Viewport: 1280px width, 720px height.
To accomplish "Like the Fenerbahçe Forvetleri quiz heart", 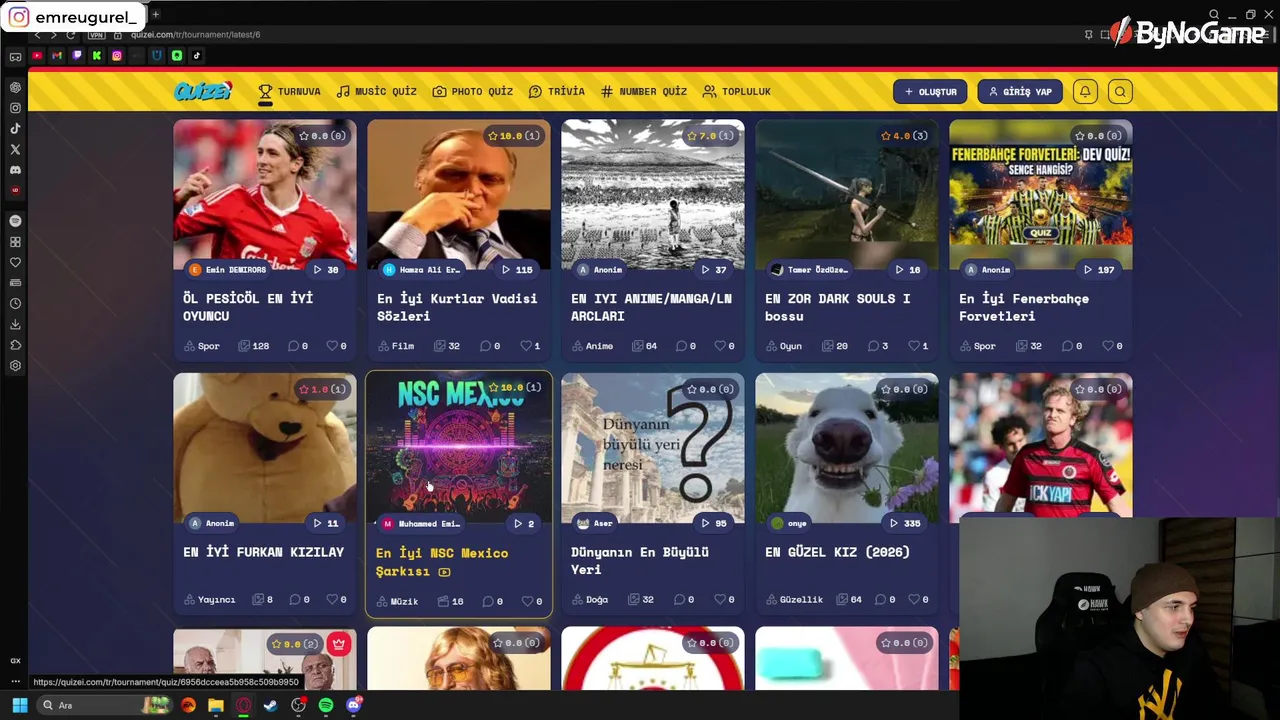I will tap(1108, 346).
